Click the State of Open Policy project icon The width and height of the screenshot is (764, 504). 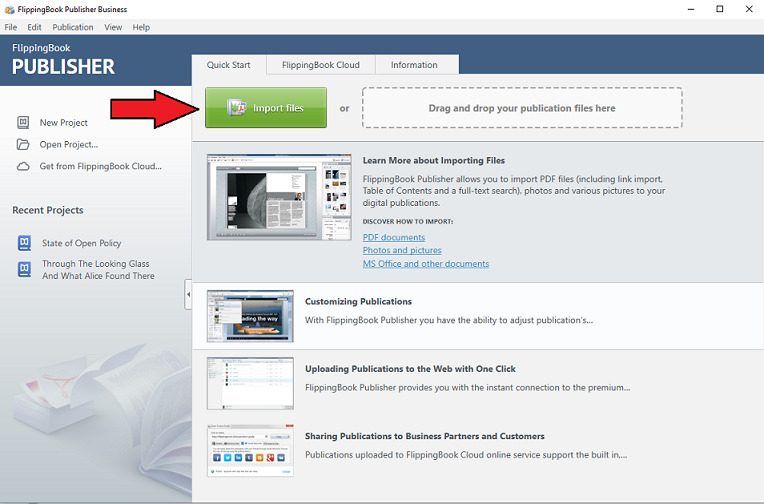[24, 242]
